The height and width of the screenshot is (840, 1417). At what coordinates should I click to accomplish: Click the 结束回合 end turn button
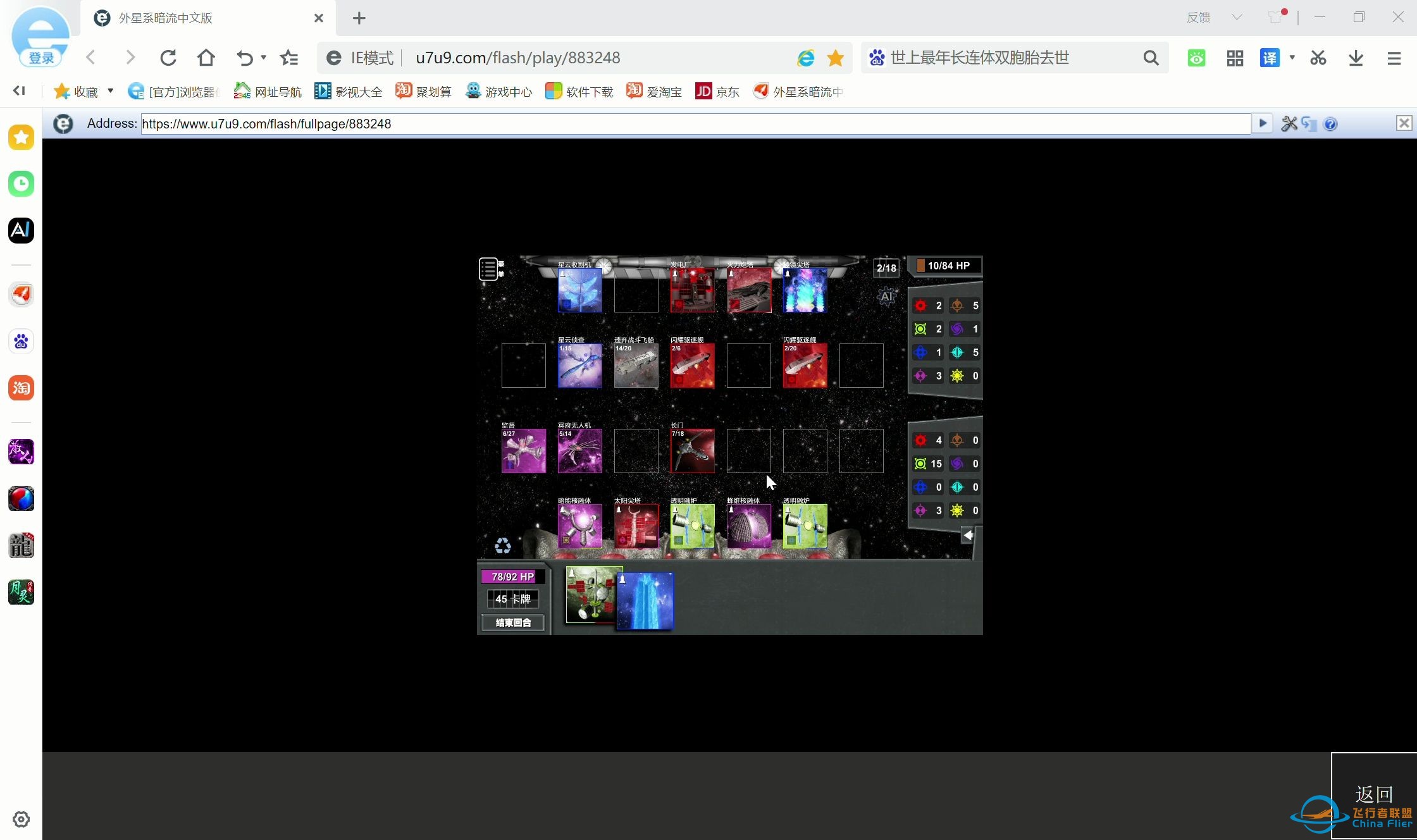coord(512,622)
